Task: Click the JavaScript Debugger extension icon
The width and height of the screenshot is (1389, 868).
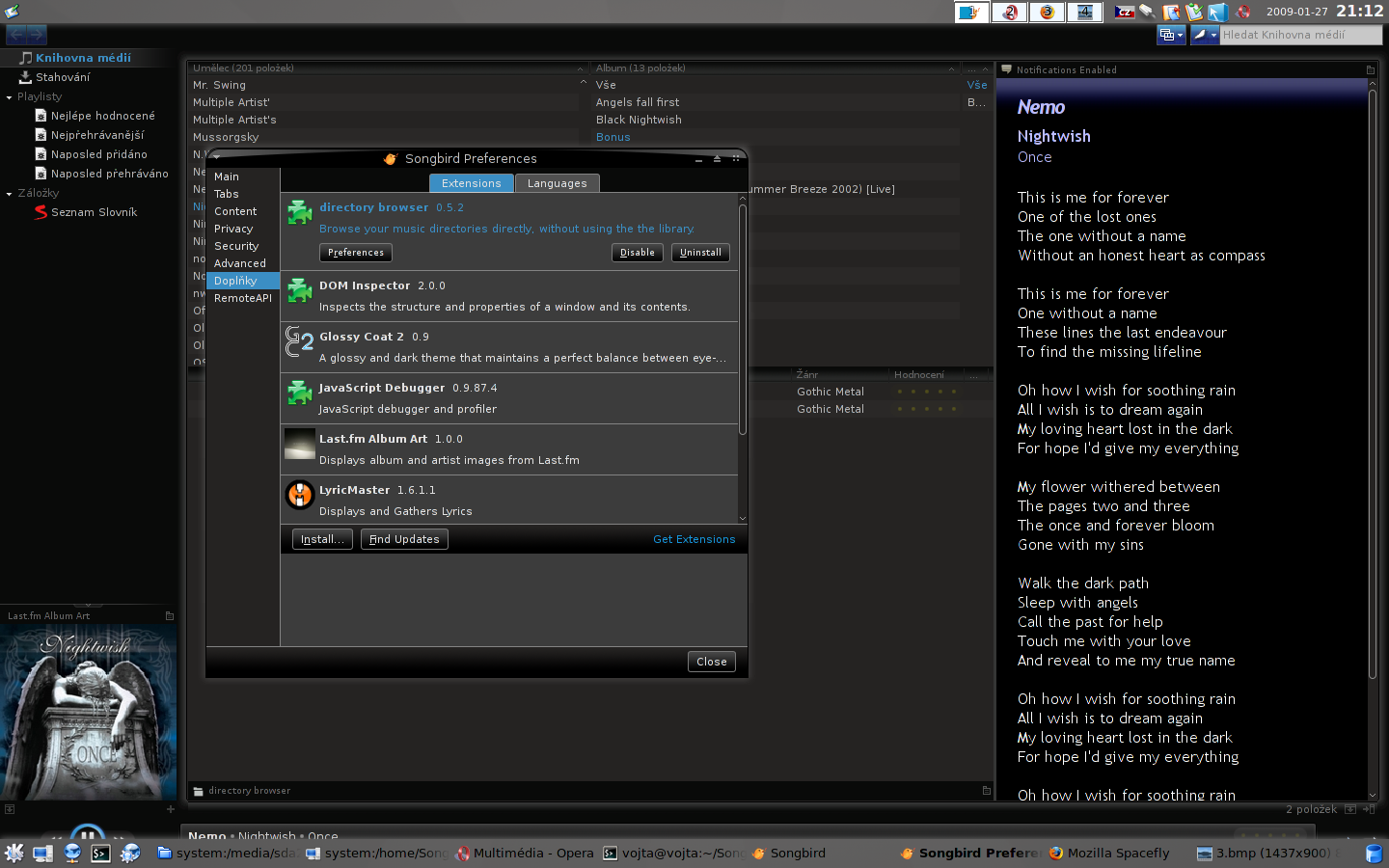Action: (300, 392)
